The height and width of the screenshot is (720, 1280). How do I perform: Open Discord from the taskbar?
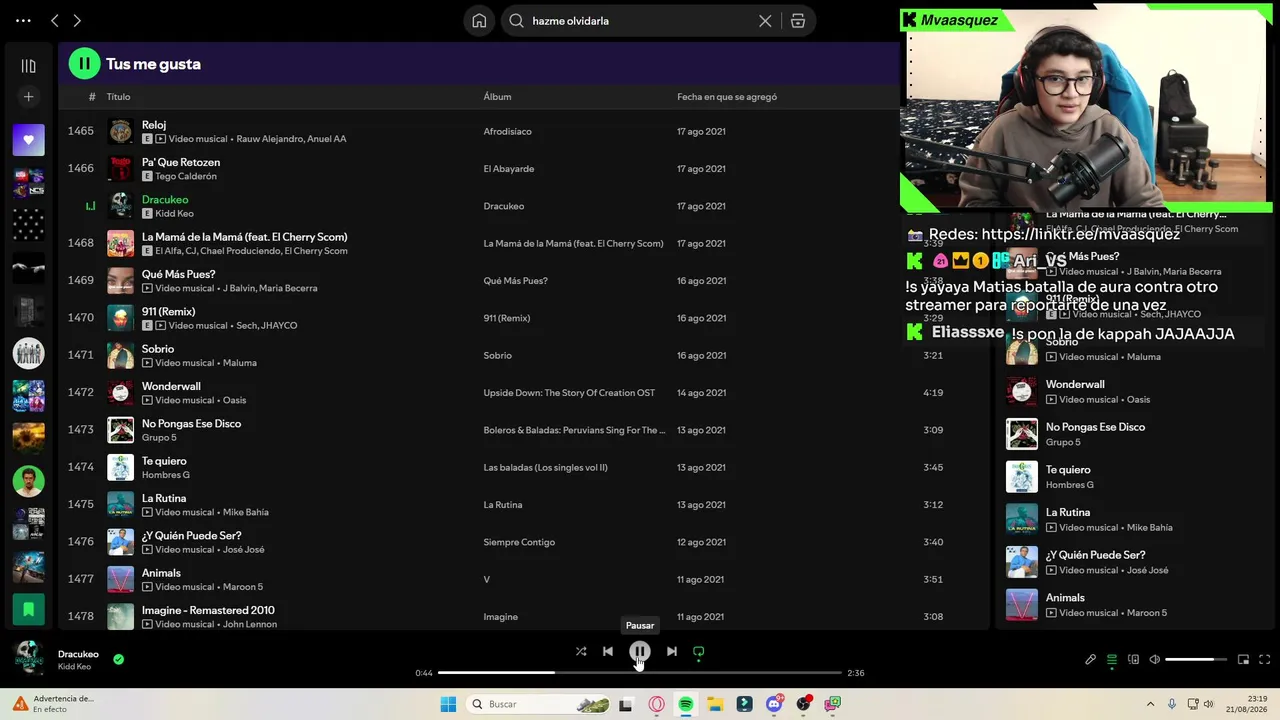pos(774,704)
